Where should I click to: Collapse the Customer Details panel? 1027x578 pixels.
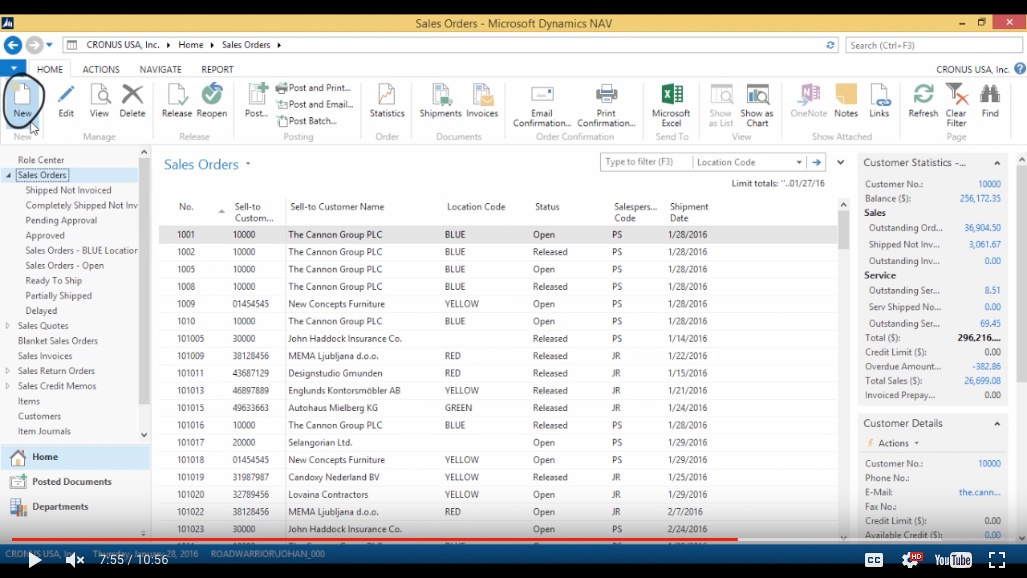tap(997, 423)
